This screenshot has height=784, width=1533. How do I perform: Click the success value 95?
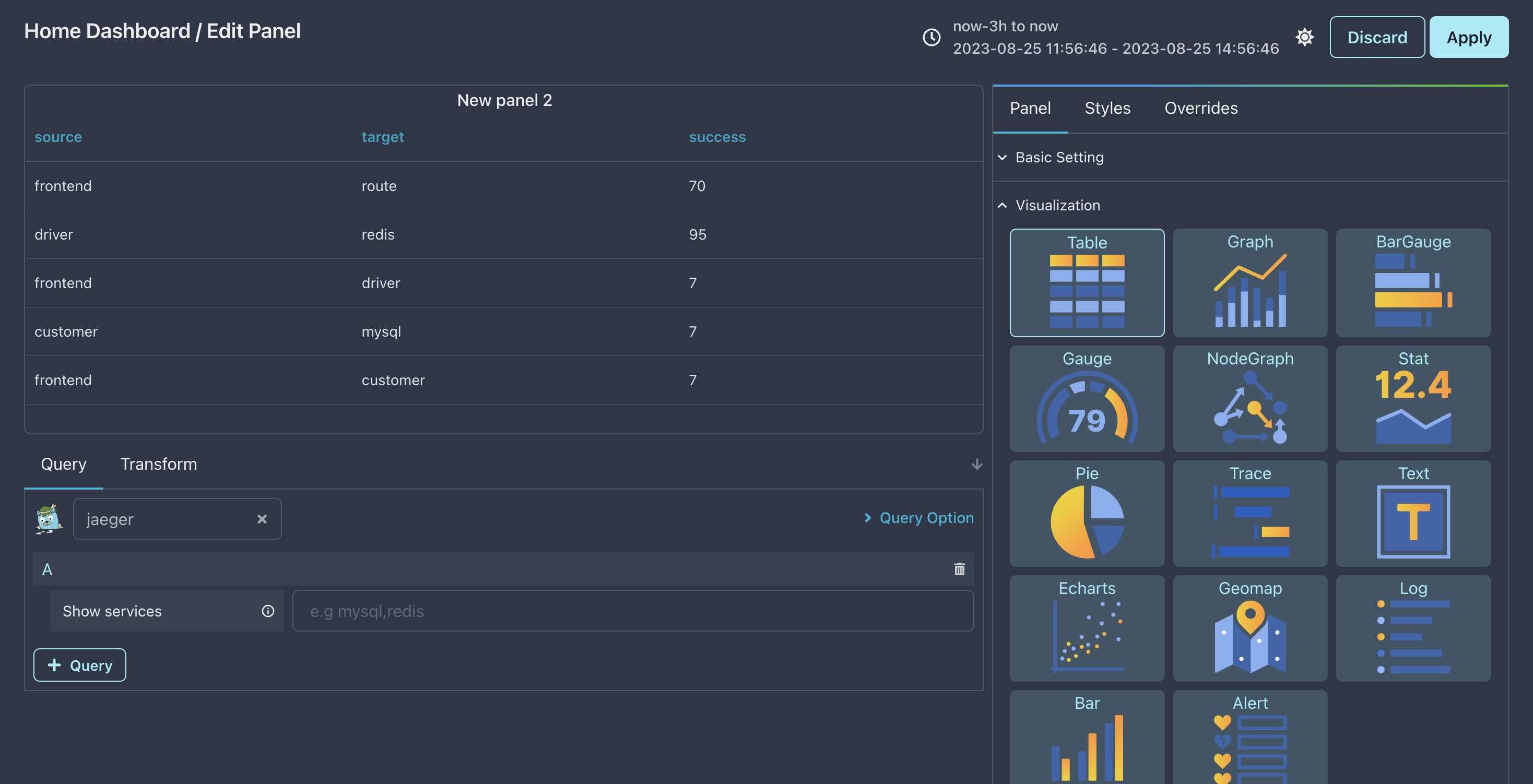[698, 234]
